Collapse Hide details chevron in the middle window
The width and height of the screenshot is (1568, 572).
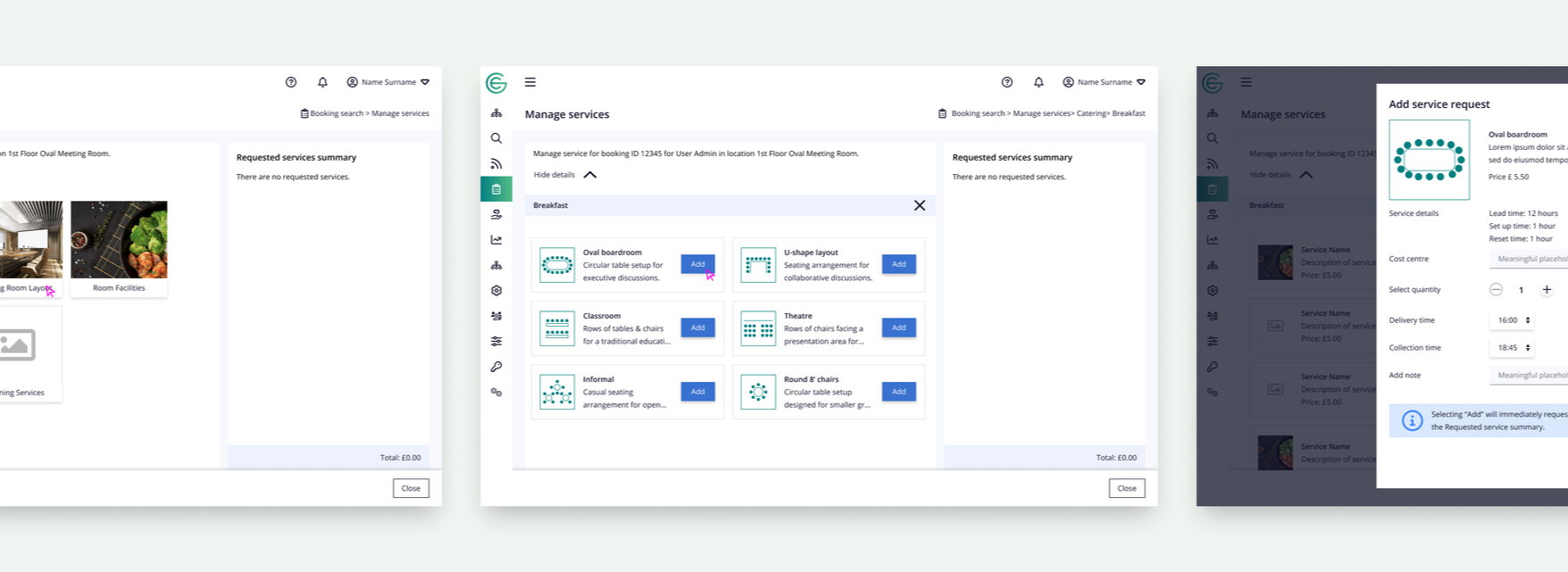coord(590,175)
